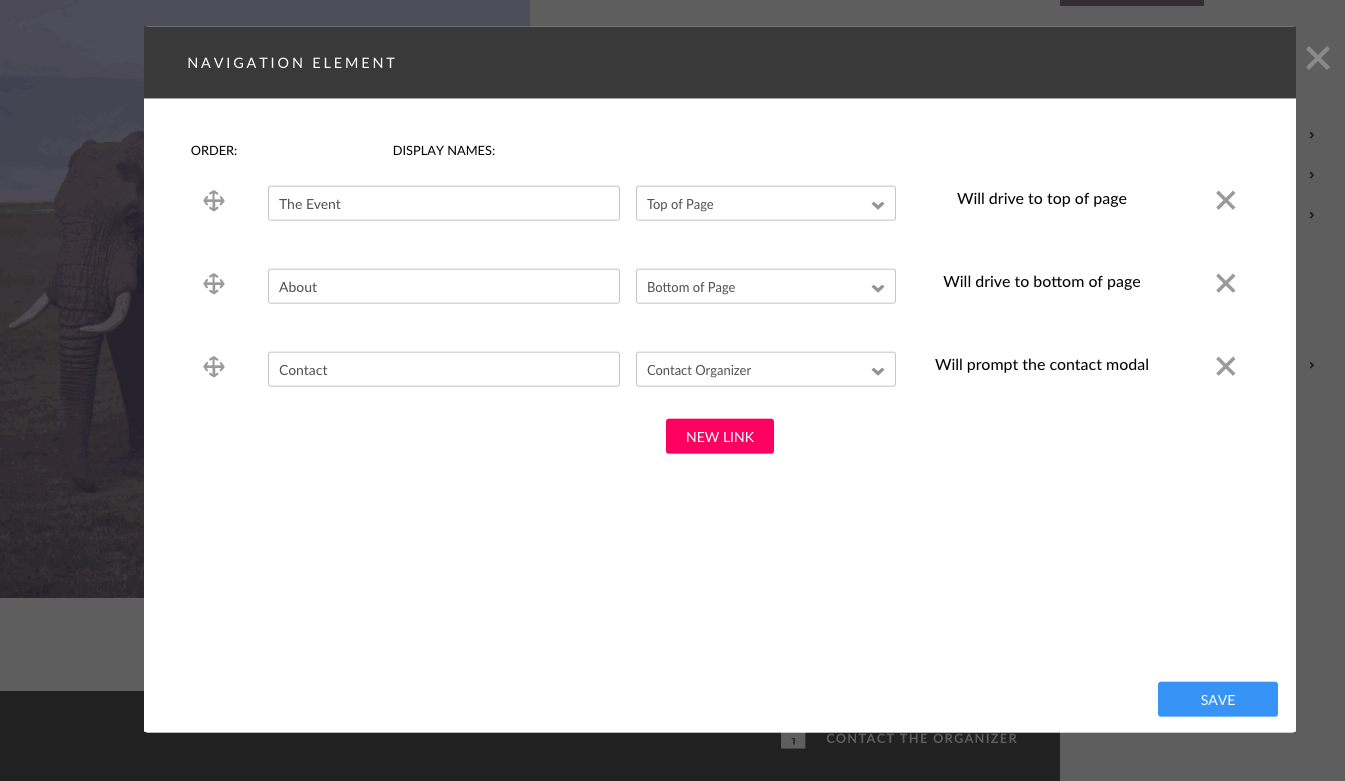Remove the About navigation link
1345x781 pixels.
tap(1225, 283)
